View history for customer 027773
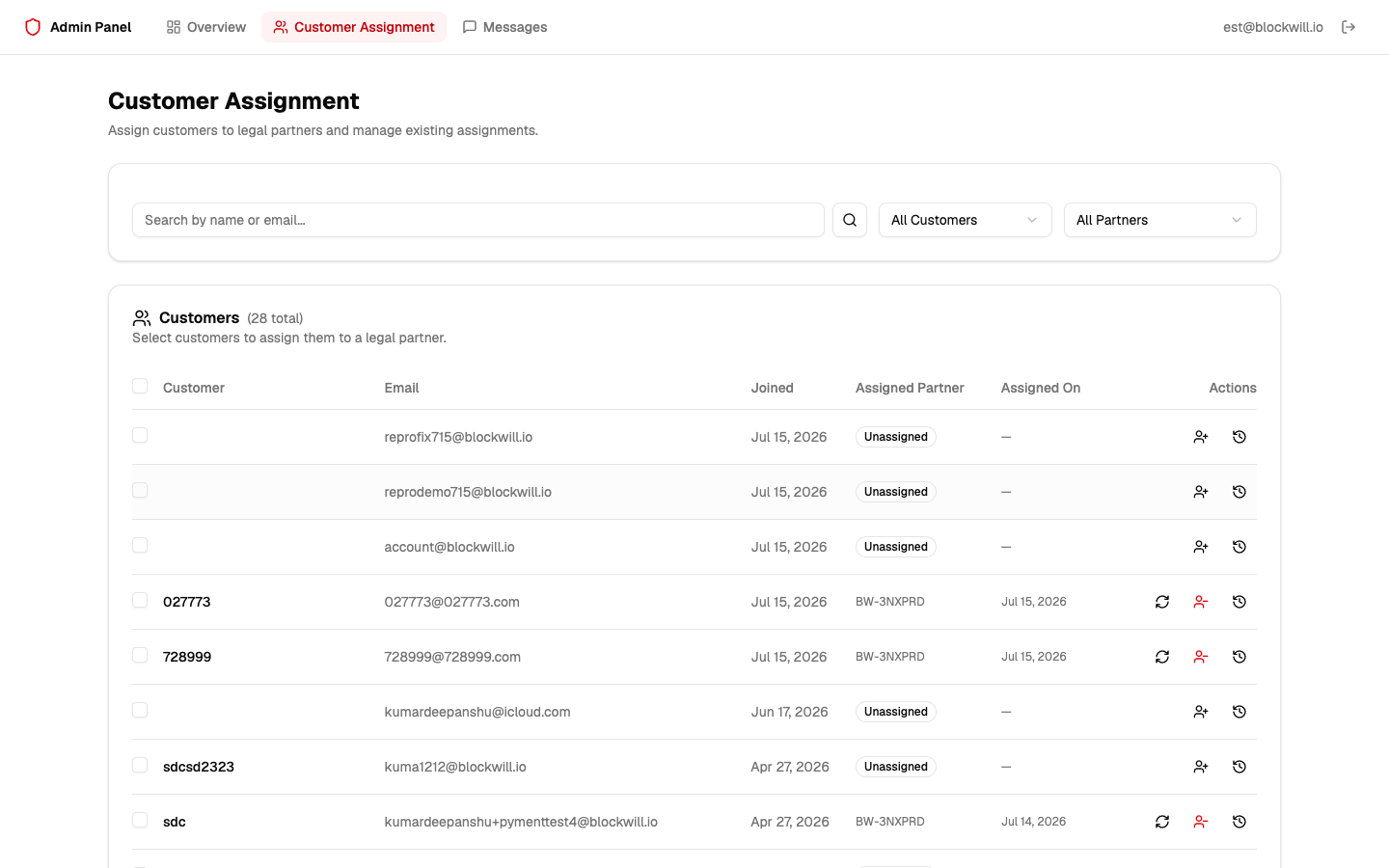 click(x=1239, y=602)
